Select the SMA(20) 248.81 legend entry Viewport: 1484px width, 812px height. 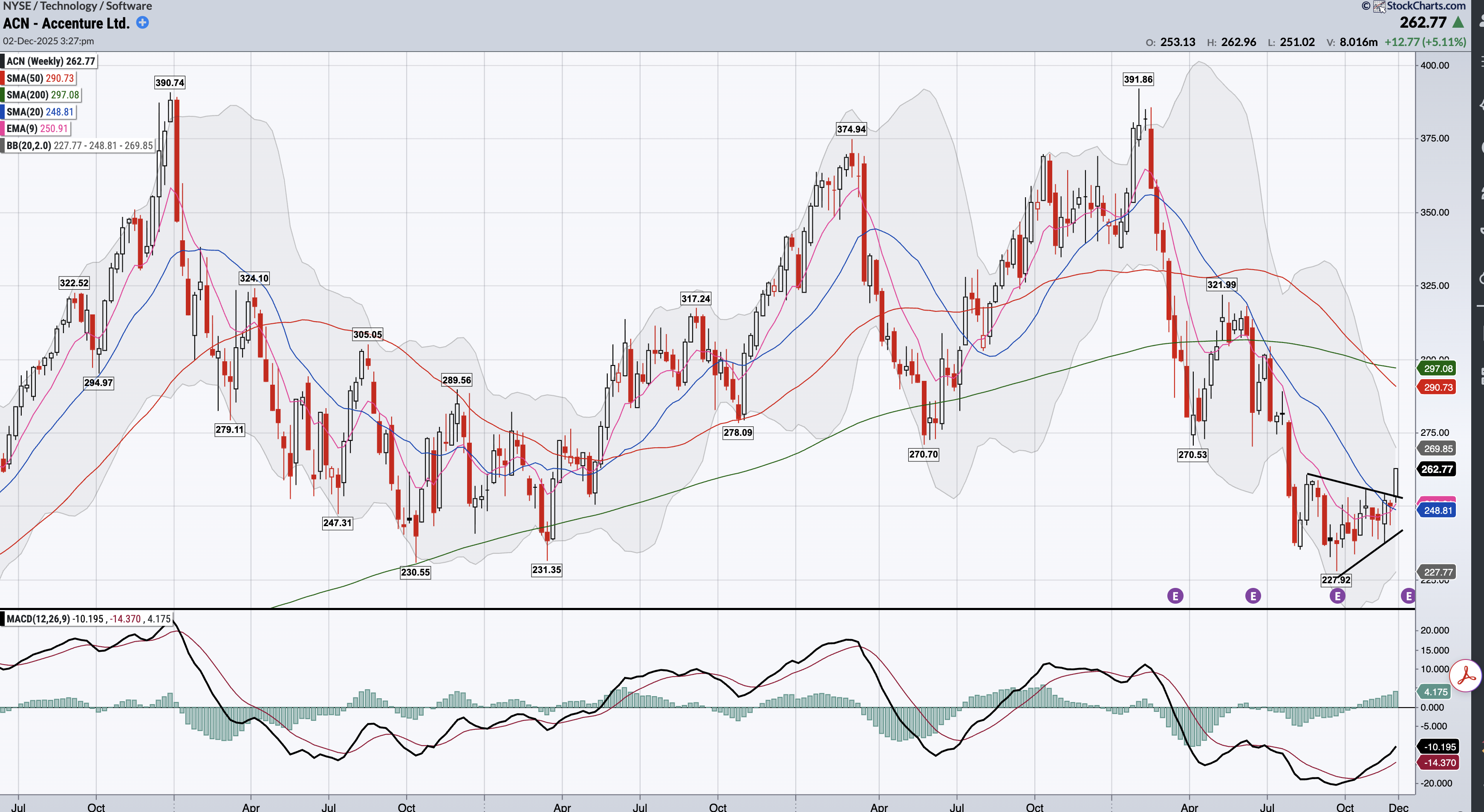[x=40, y=112]
